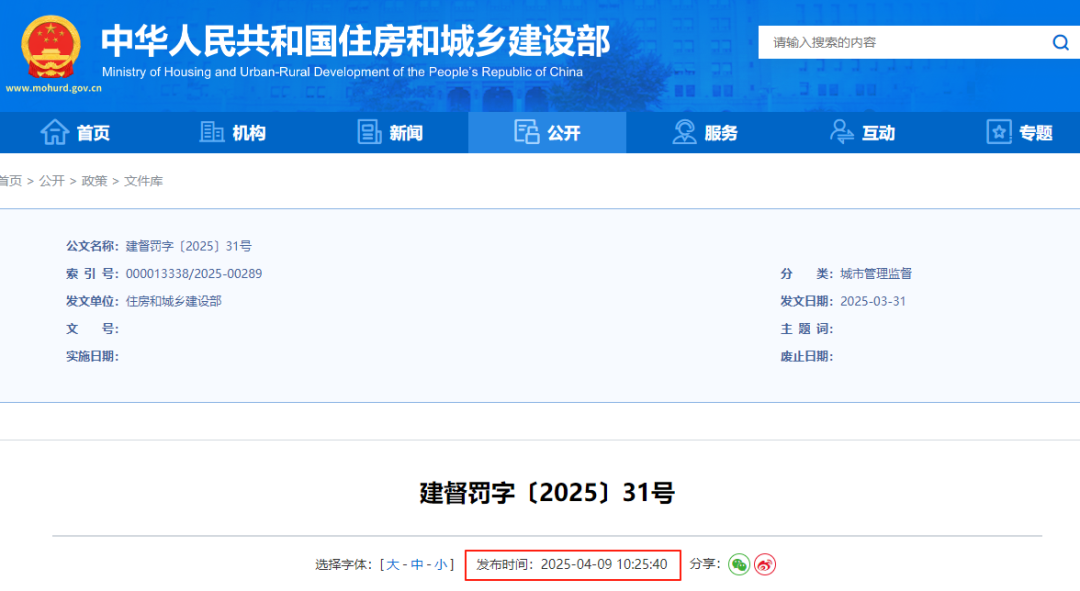Click the 互动 interaction icon

click(842, 132)
